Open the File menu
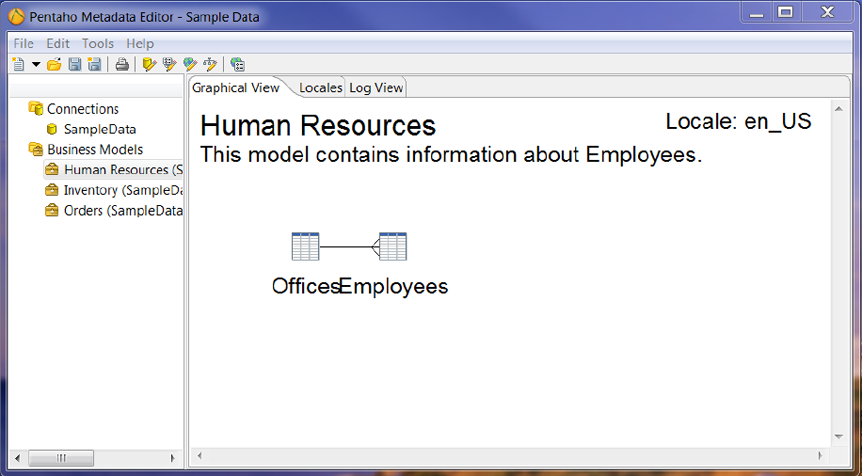Viewport: 862px width, 476px height. pyautogui.click(x=24, y=44)
